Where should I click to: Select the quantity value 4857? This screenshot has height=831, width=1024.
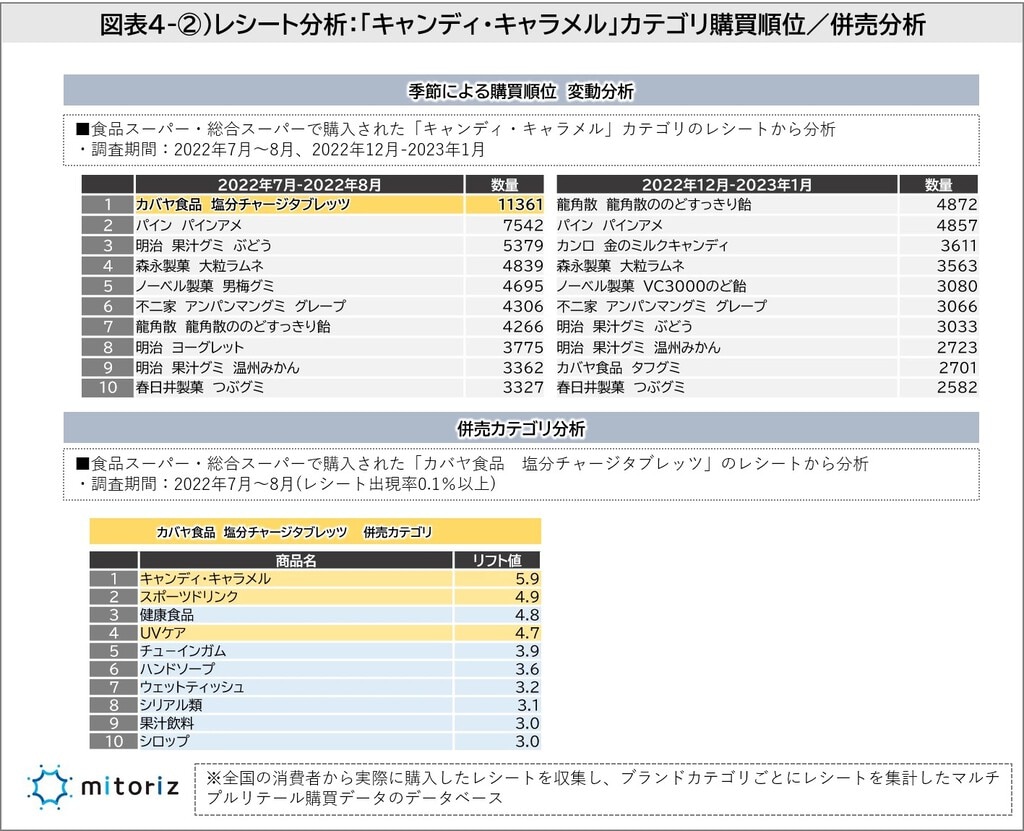tap(957, 225)
